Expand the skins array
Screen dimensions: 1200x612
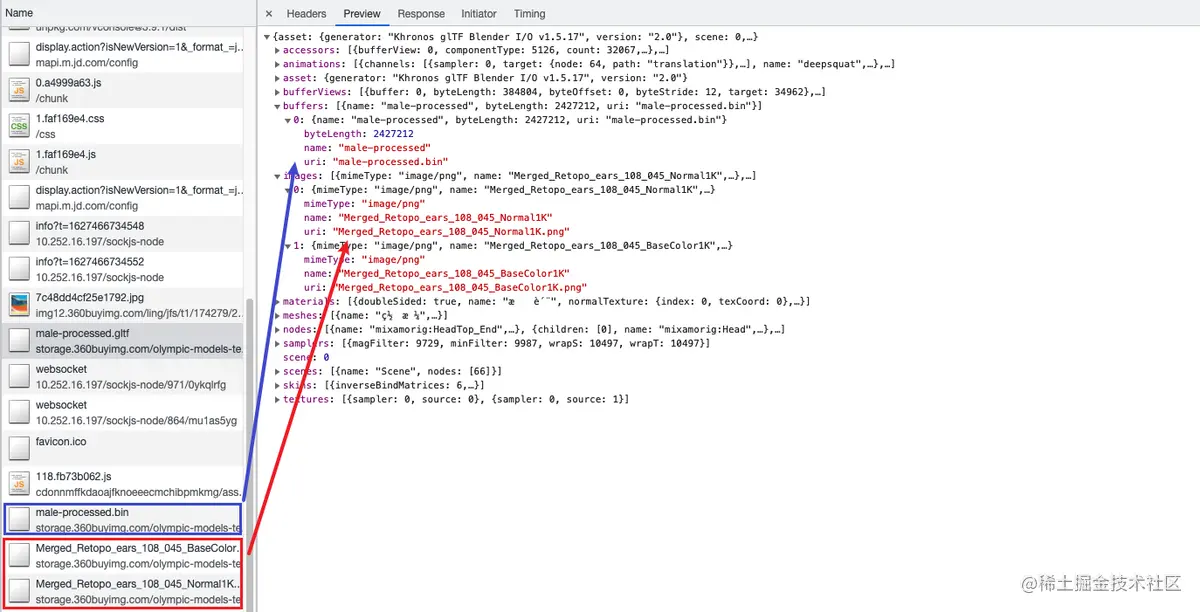click(278, 385)
